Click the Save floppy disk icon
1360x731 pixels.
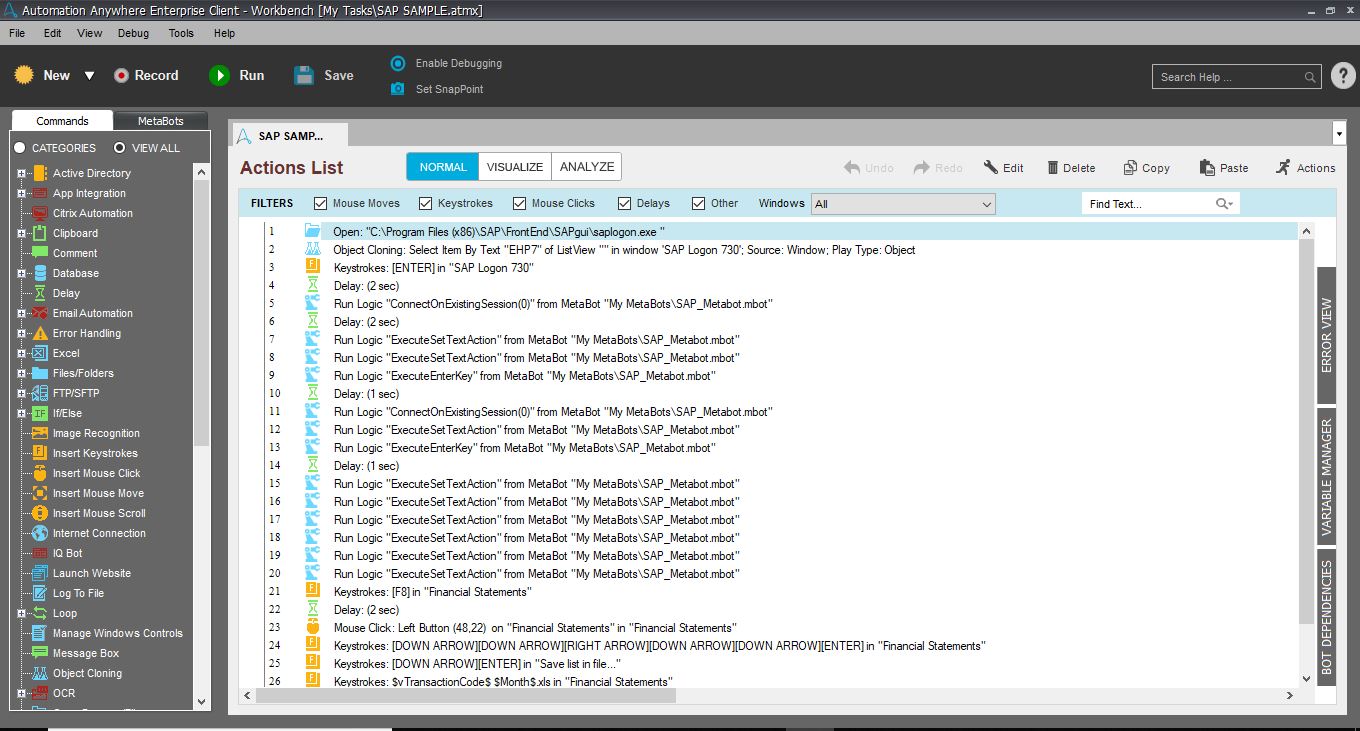pyautogui.click(x=304, y=76)
